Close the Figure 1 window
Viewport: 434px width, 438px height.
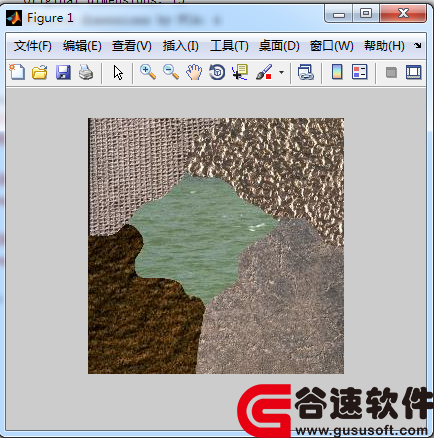(403, 14)
